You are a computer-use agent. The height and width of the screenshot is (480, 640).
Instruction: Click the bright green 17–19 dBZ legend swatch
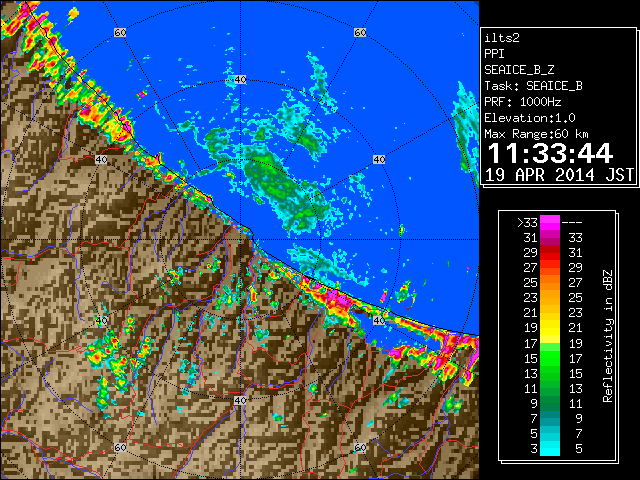[x=550, y=343]
